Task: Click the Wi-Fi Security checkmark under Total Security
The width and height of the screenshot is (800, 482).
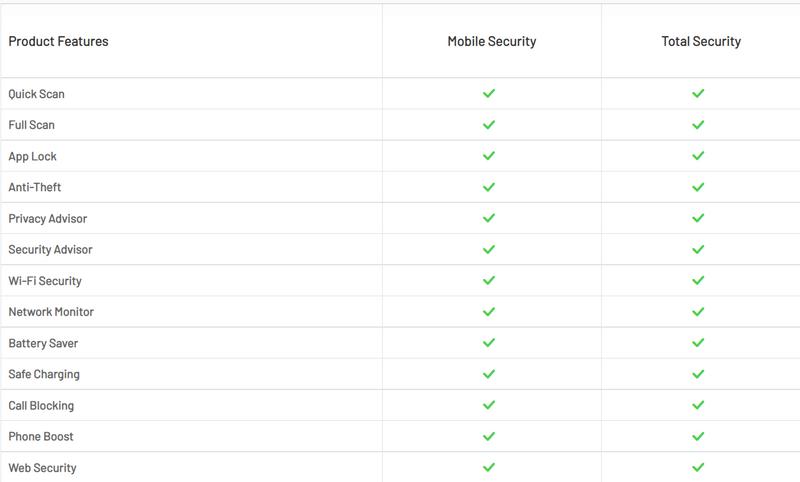Action: coord(699,281)
